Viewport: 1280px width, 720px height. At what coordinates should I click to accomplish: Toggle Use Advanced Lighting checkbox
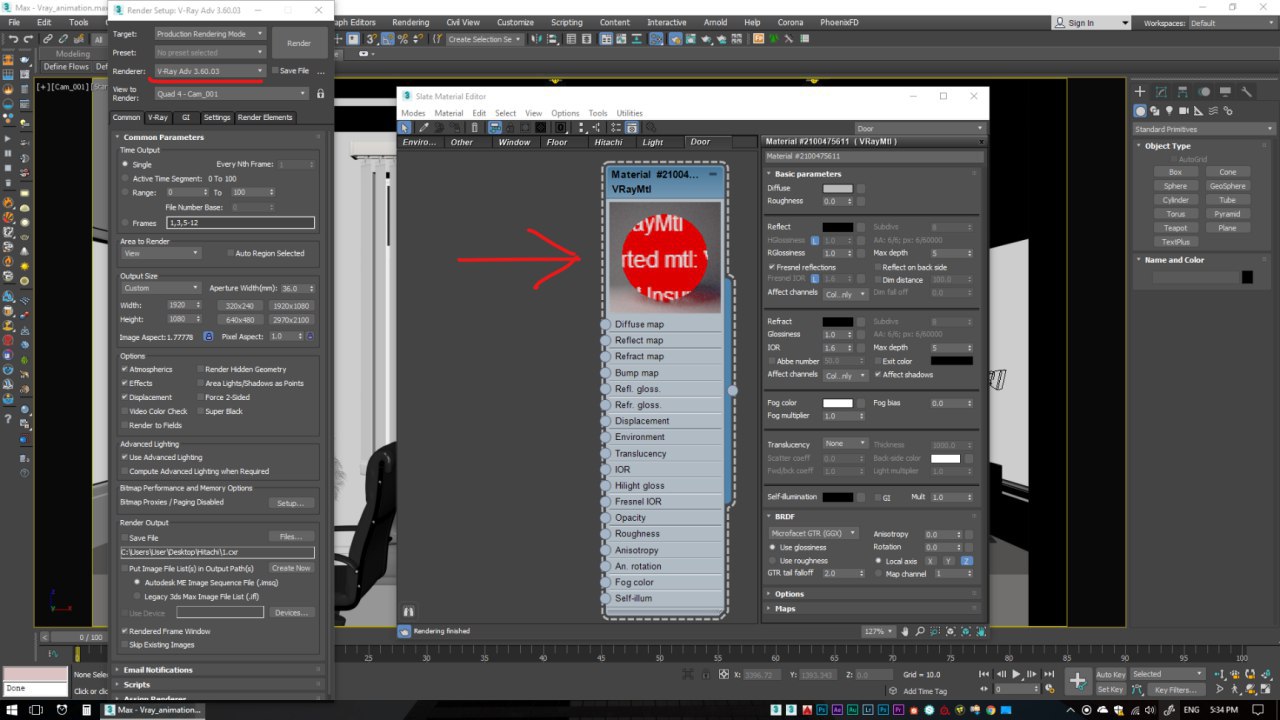point(125,457)
